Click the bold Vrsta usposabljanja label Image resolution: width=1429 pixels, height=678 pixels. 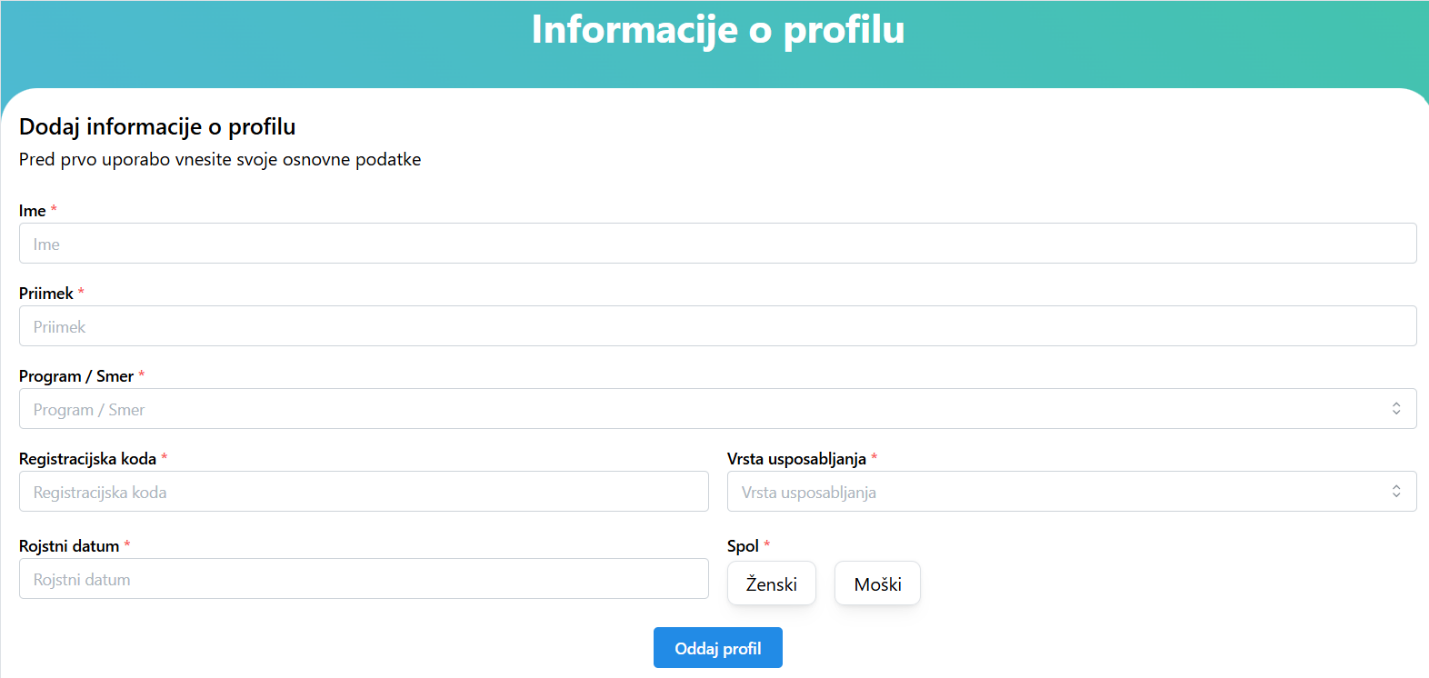[x=797, y=459]
